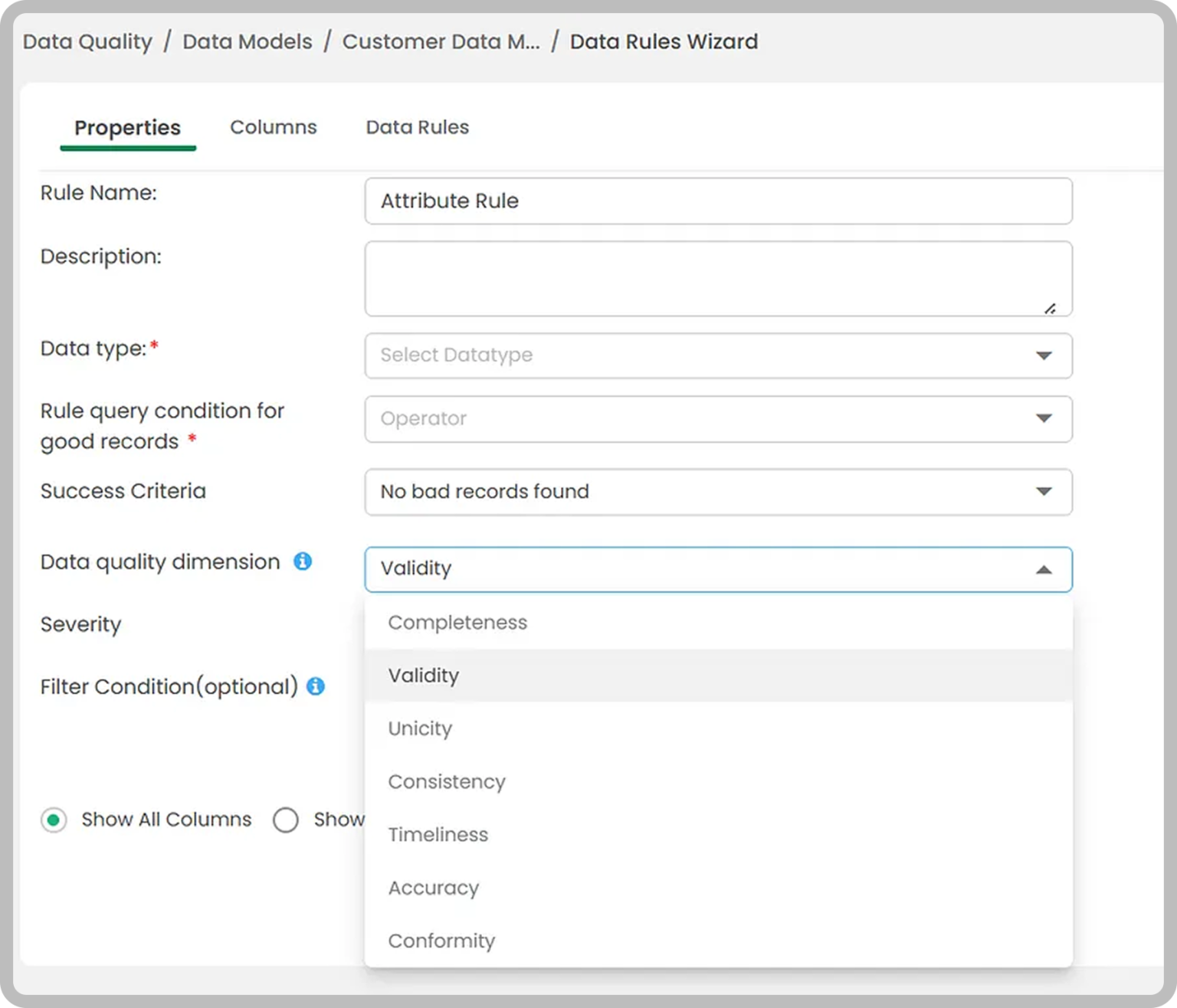Click the Filter Condition info icon
Screen dimensions: 1177x1008
pyautogui.click(x=316, y=686)
